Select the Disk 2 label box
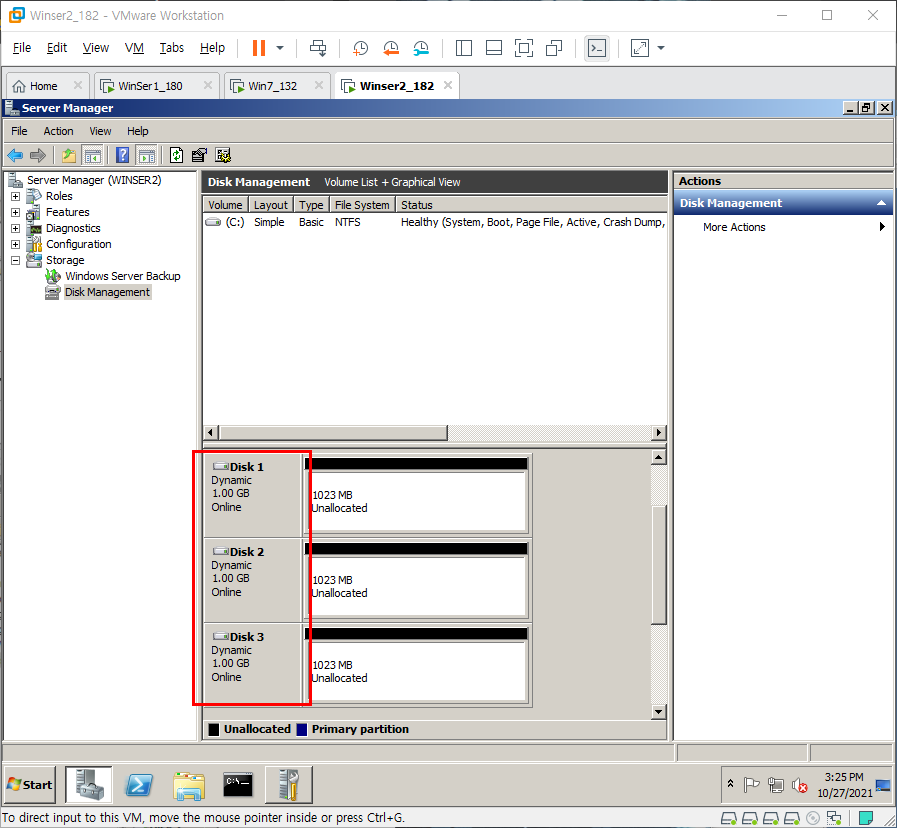 point(253,580)
